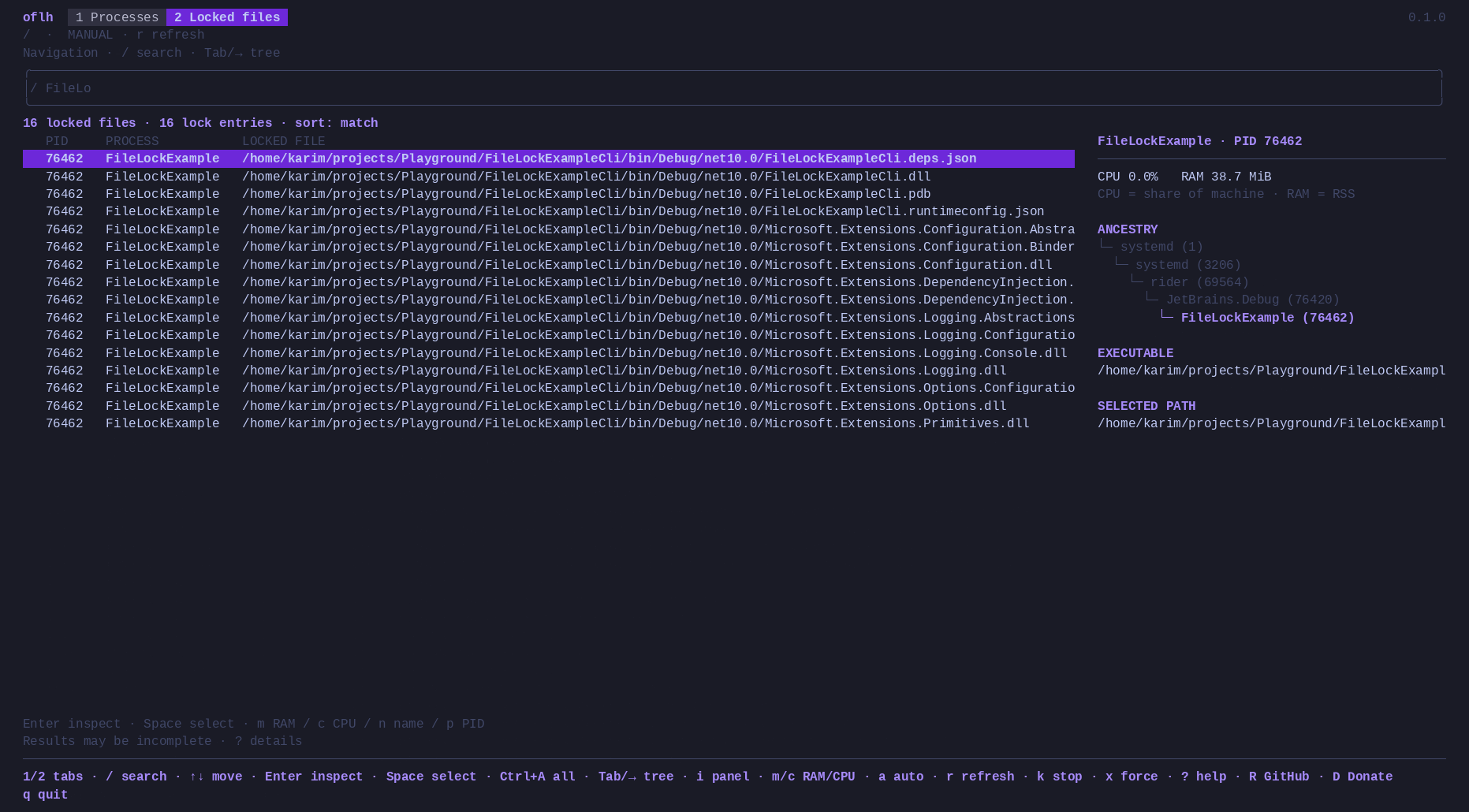Select the Microsoft.Extensions.Configuration.Abstra row
The width and height of the screenshot is (1469, 812).
click(x=549, y=229)
